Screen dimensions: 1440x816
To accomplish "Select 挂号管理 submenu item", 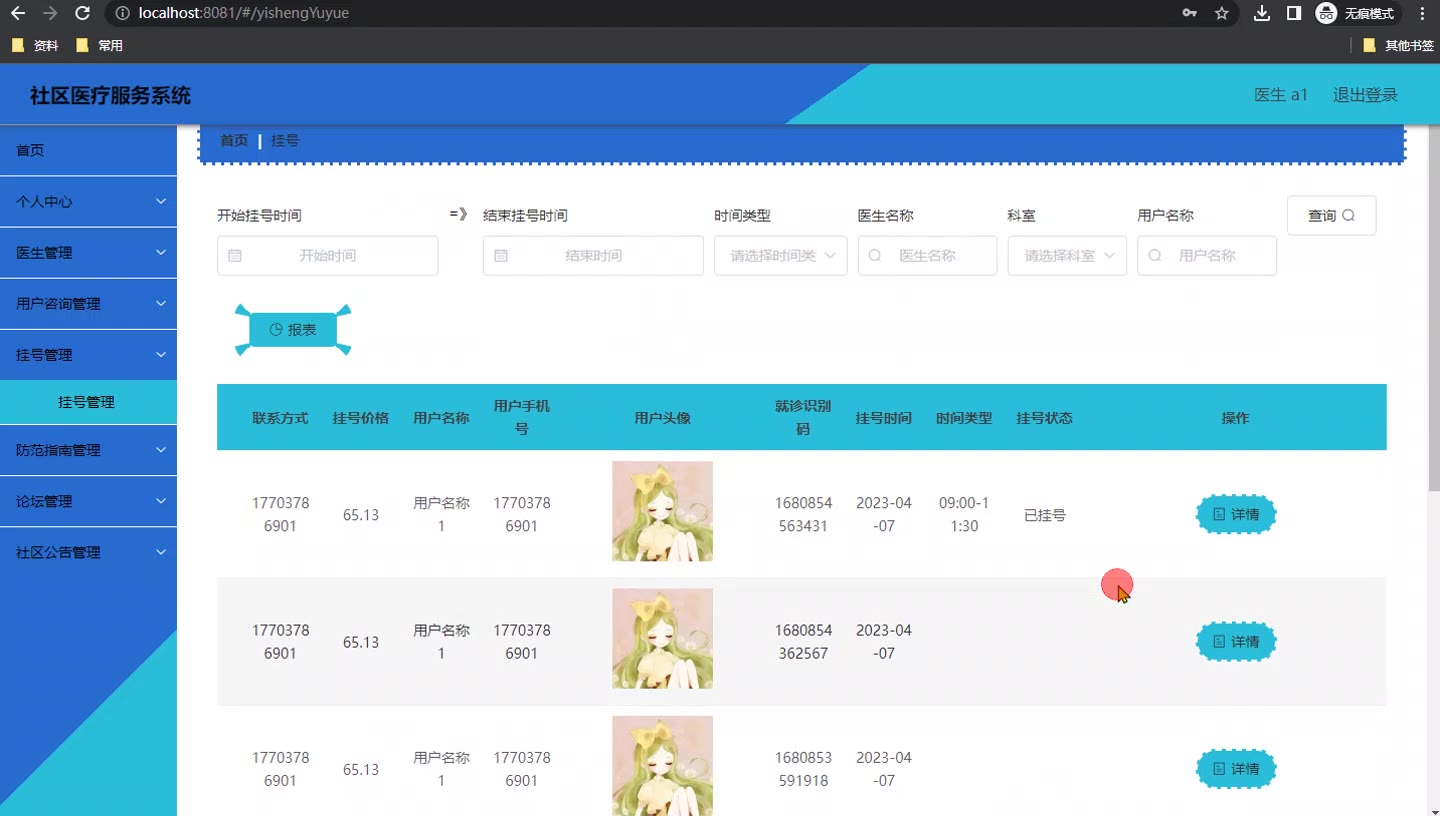I will (88, 402).
